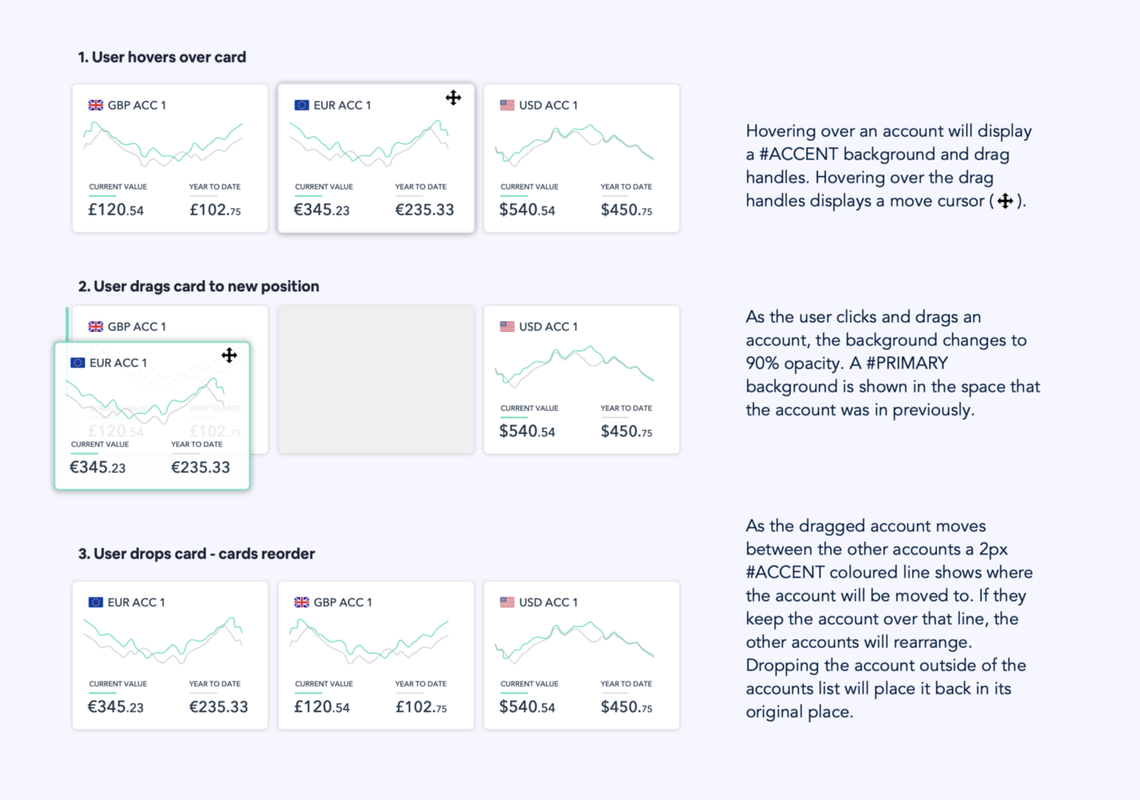Click the line chart in step 1's GBP card

tap(163, 145)
